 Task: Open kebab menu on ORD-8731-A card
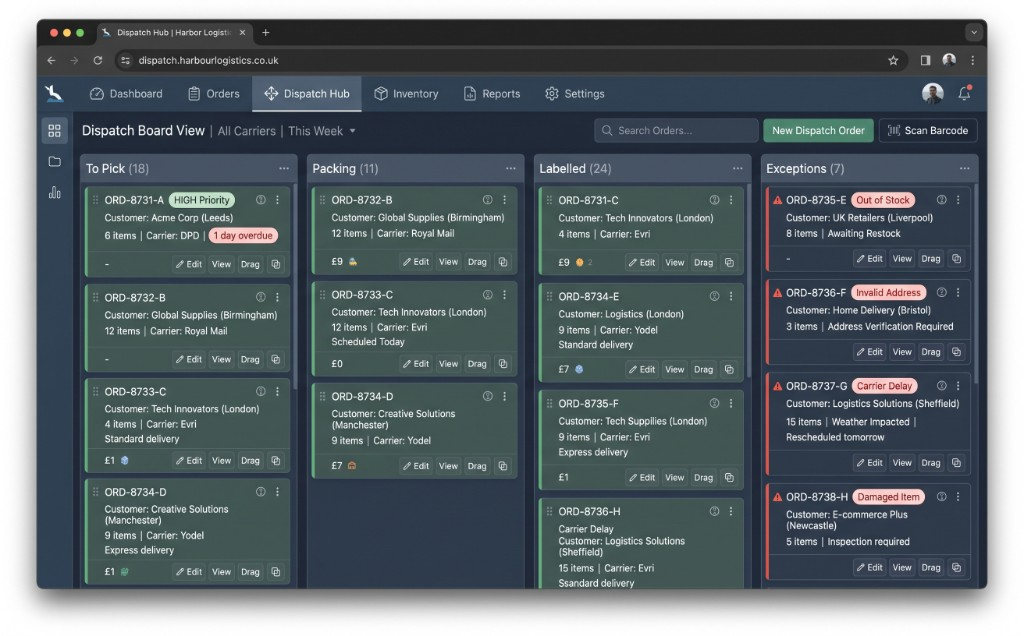point(278,200)
